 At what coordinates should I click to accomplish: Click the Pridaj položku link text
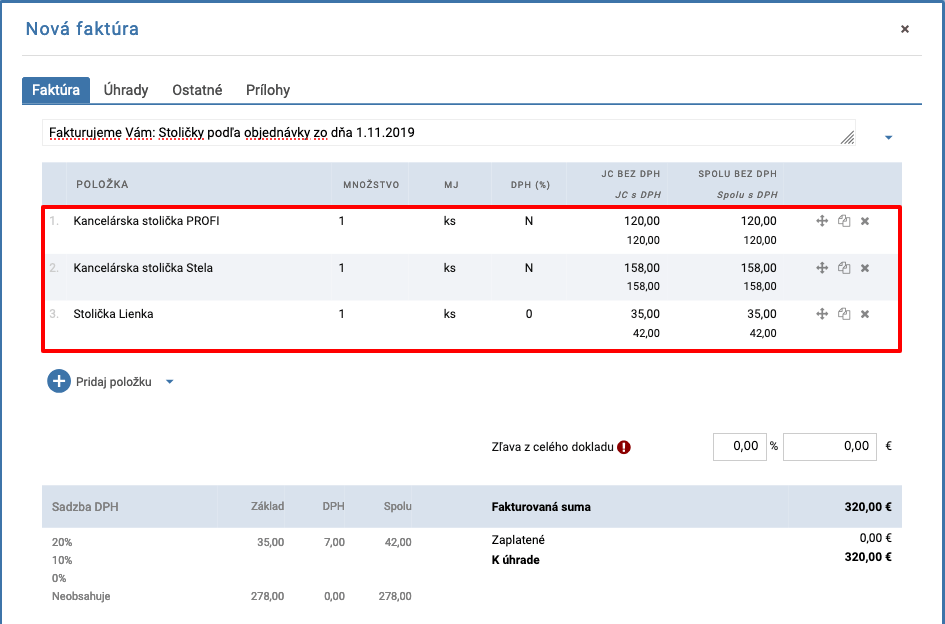113,382
